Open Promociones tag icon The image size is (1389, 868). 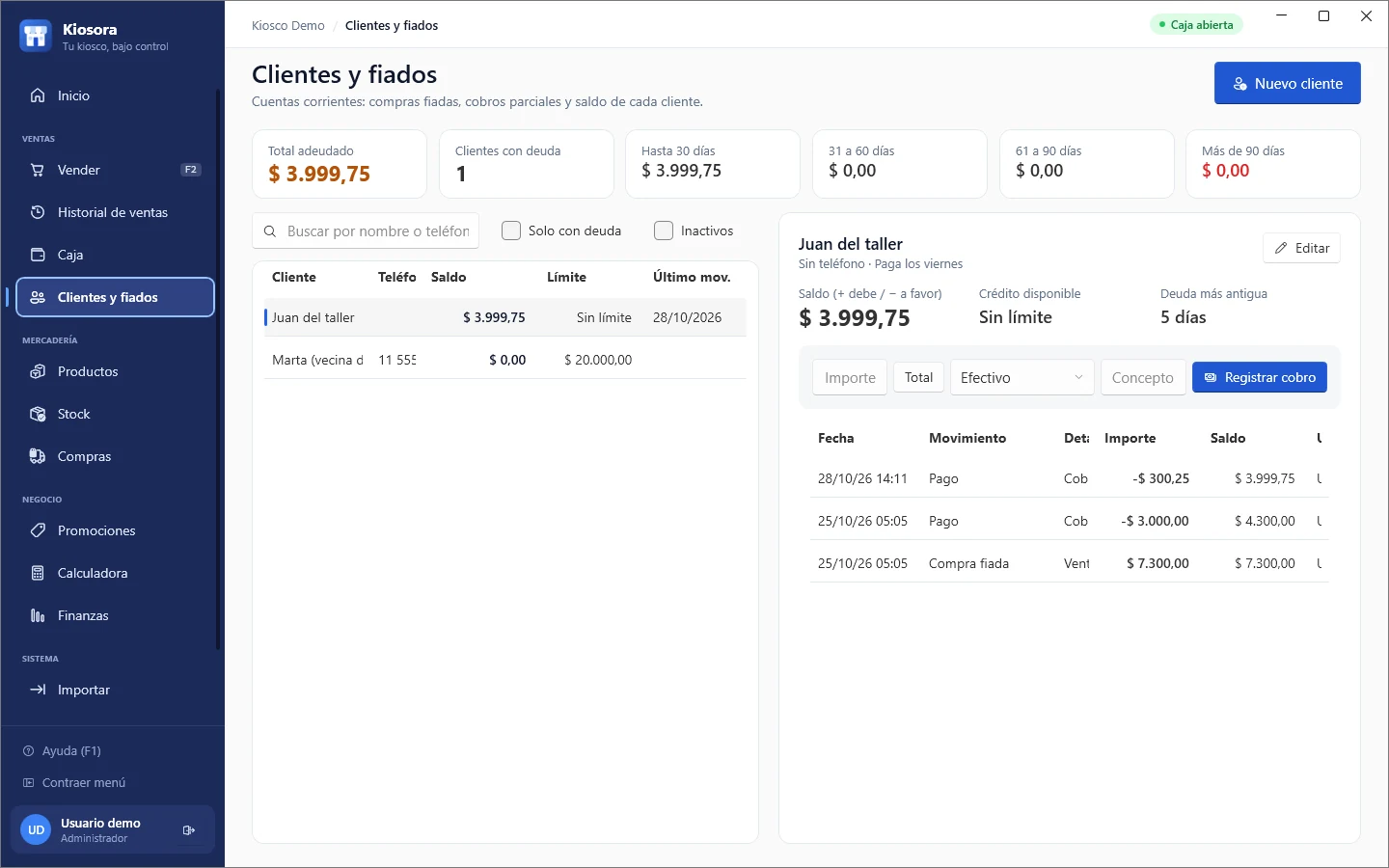[x=38, y=530]
